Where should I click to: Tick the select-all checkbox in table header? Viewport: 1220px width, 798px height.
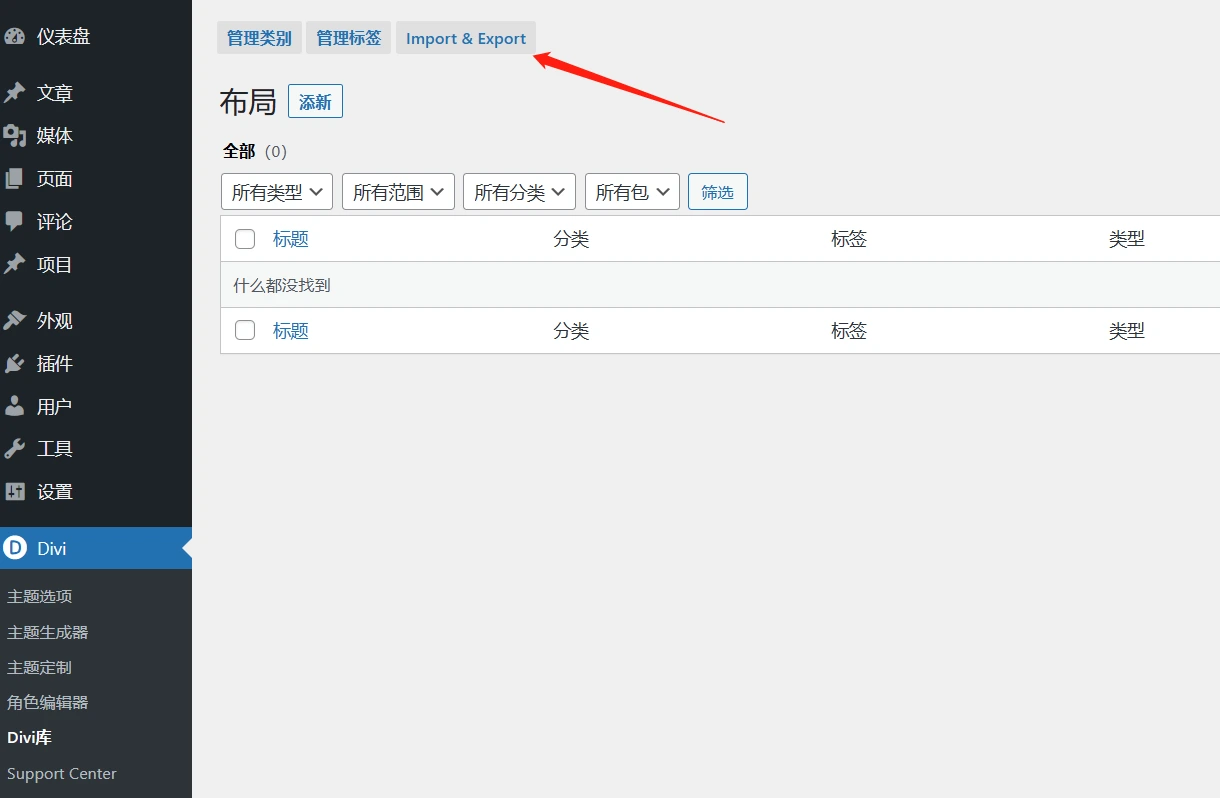click(x=245, y=239)
